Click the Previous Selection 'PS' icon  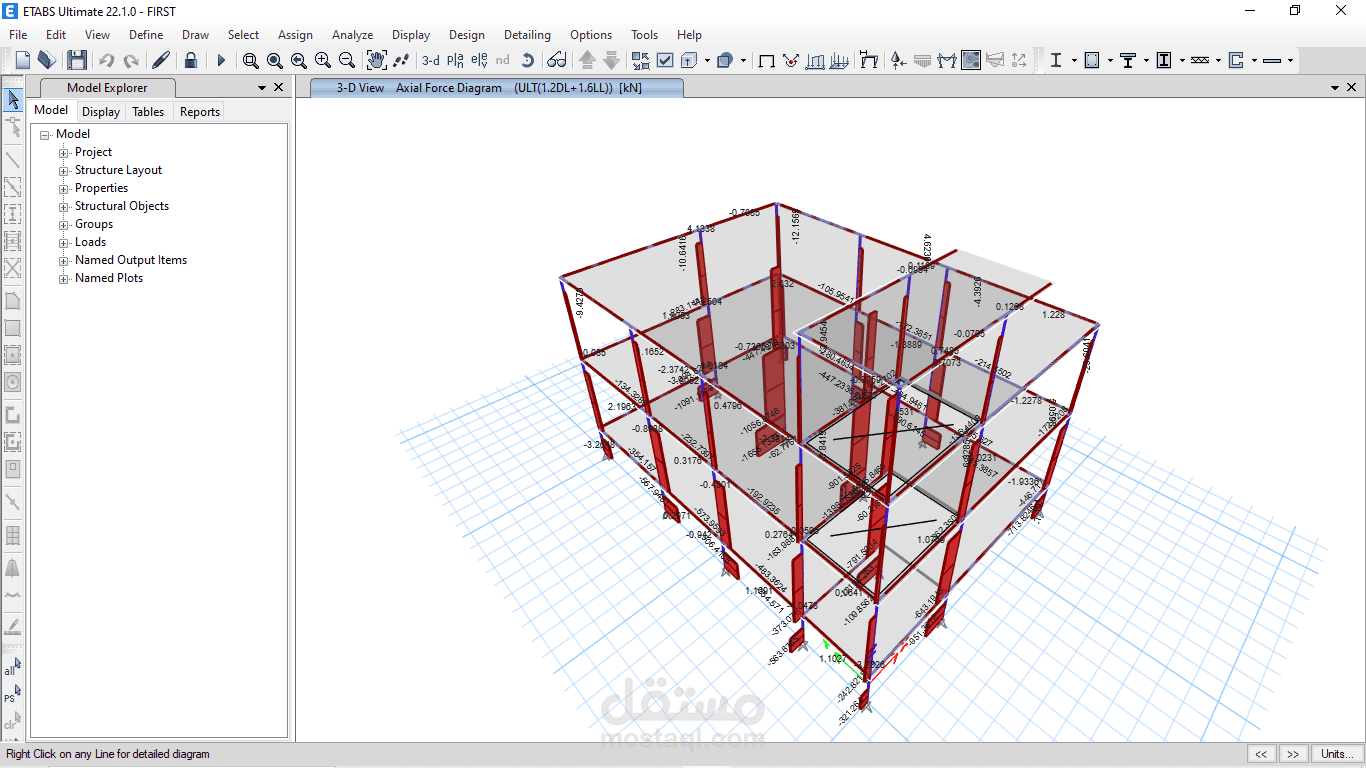(x=12, y=695)
